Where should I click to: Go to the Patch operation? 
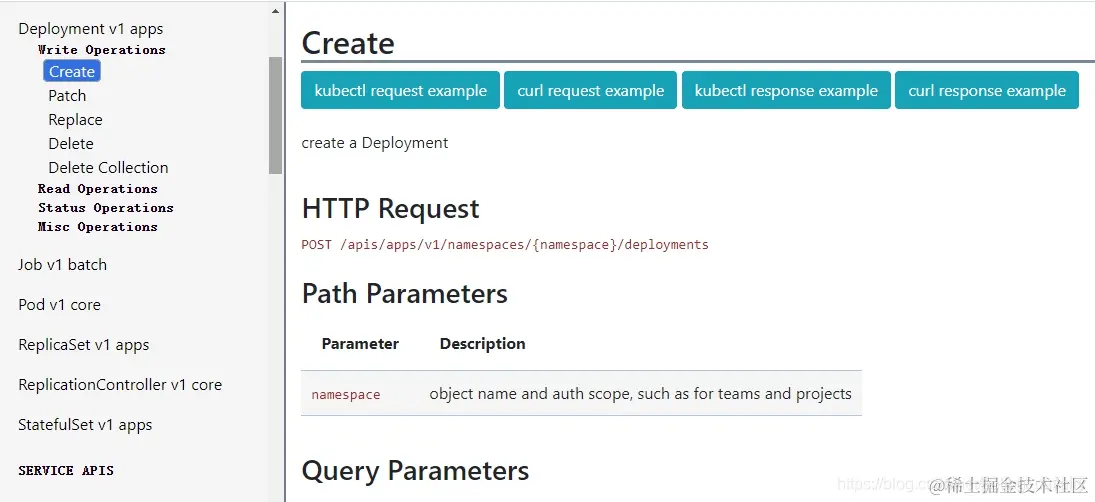(x=67, y=96)
